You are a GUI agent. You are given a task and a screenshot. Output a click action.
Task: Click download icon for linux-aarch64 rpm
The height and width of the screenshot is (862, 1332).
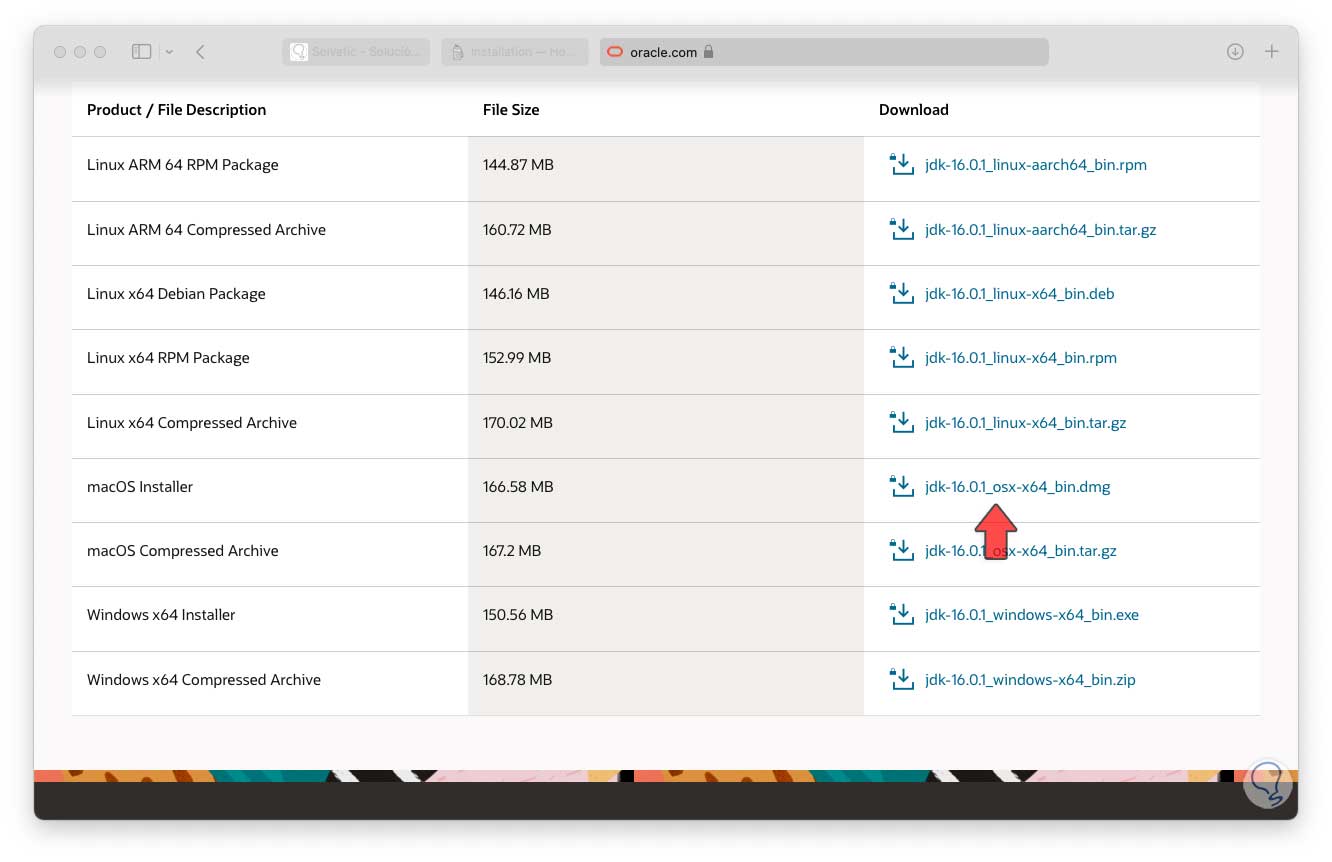[902, 164]
